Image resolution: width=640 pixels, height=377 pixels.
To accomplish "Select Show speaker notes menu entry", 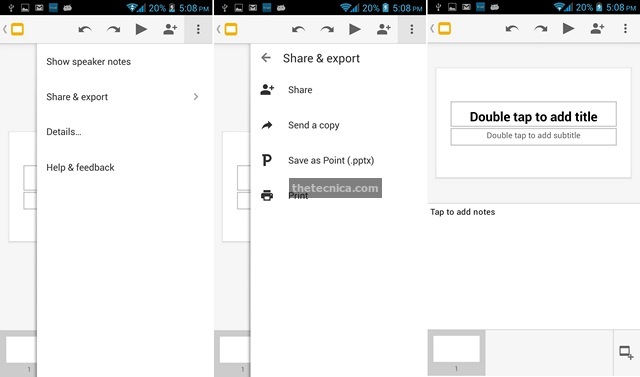I will tap(89, 62).
